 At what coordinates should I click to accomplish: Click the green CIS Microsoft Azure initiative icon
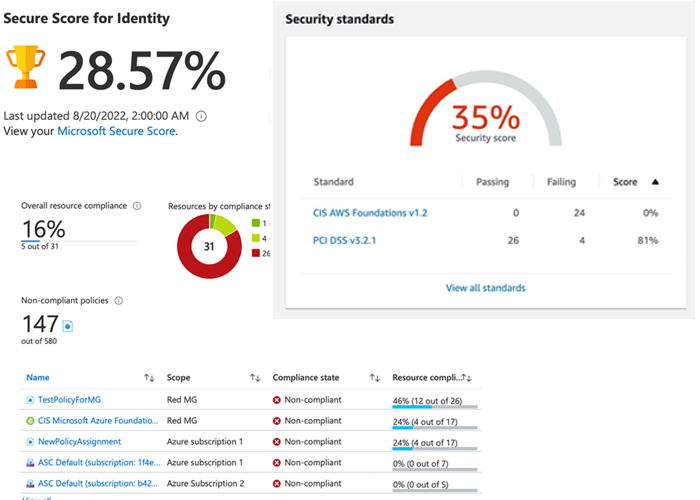pos(30,420)
